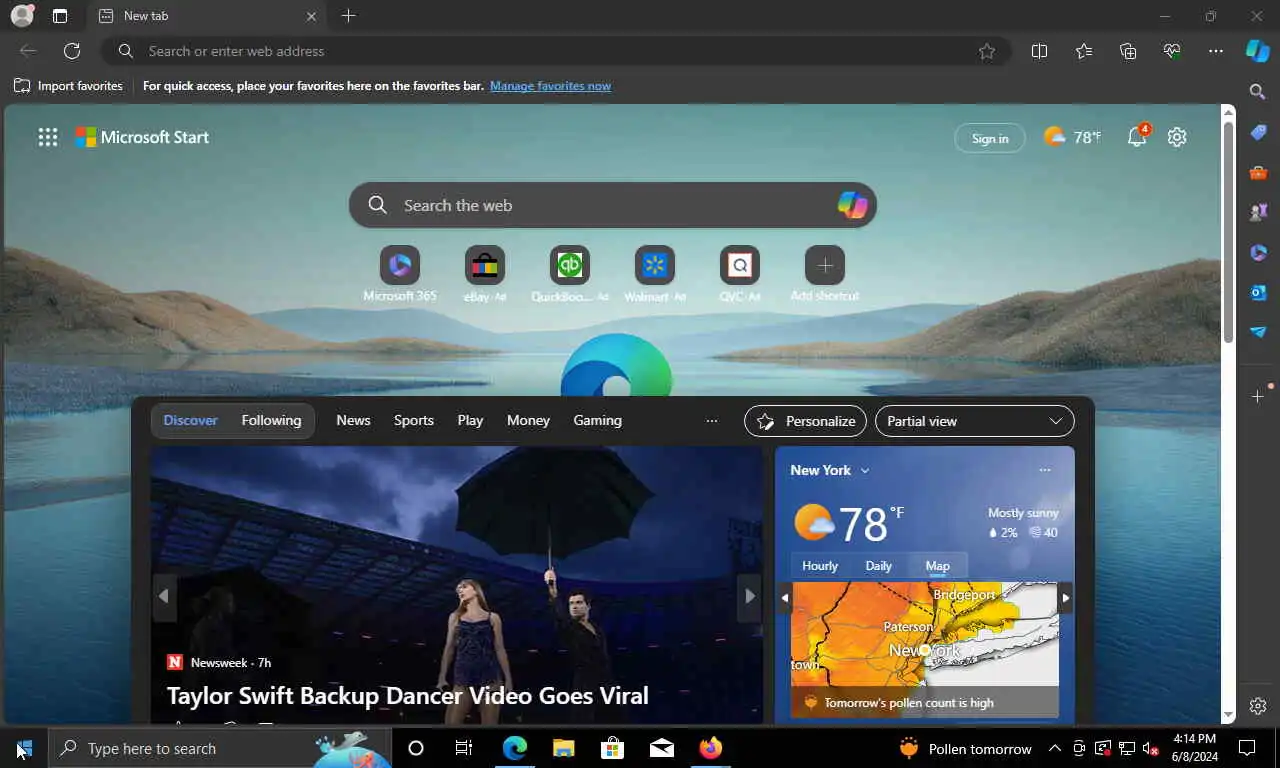This screenshot has width=1280, height=768.
Task: Click Manage favorites now link
Action: coord(550,86)
